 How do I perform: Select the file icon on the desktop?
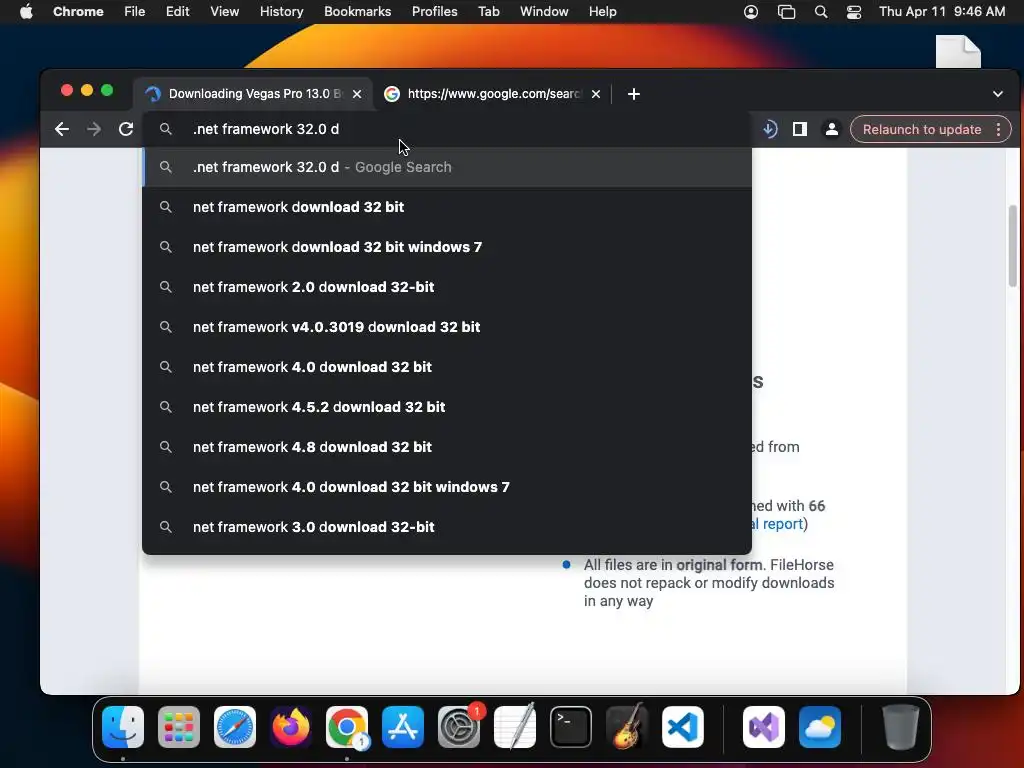pos(958,51)
